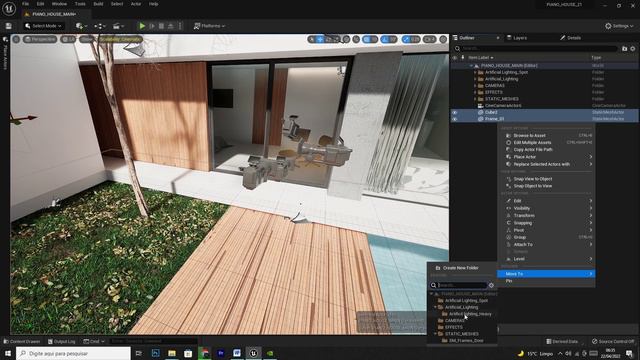Open the camera speed setting
Image resolution: width=640 pixels, height=360 pixels.
tap(429, 39)
